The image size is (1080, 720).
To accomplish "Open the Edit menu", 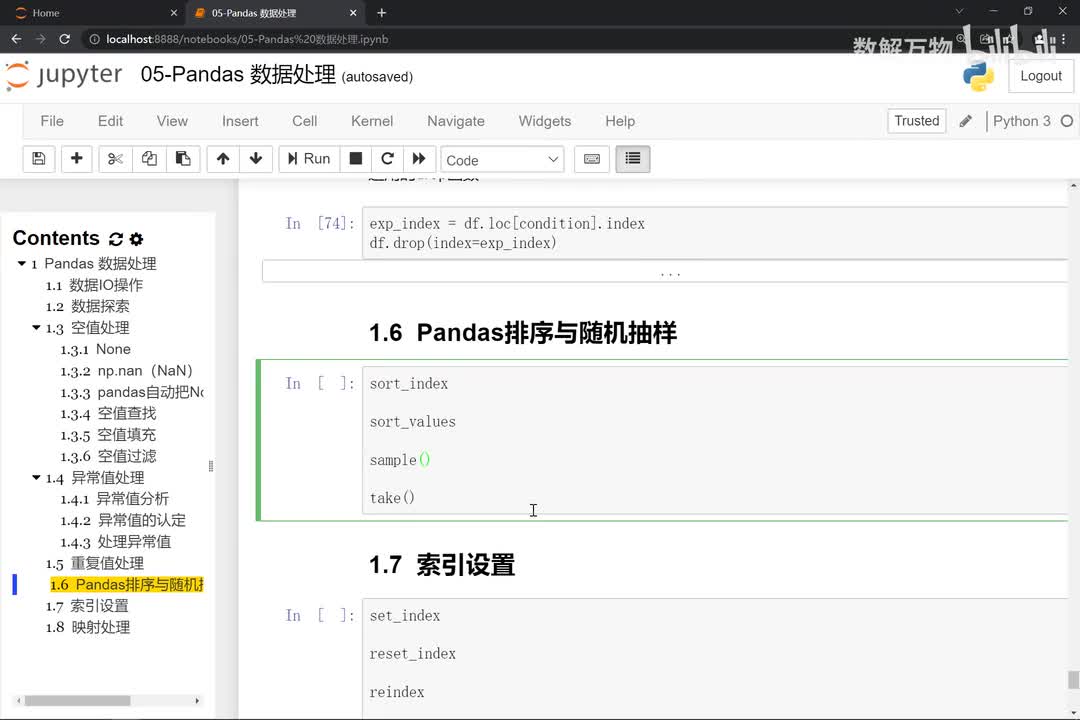I will tap(110, 121).
